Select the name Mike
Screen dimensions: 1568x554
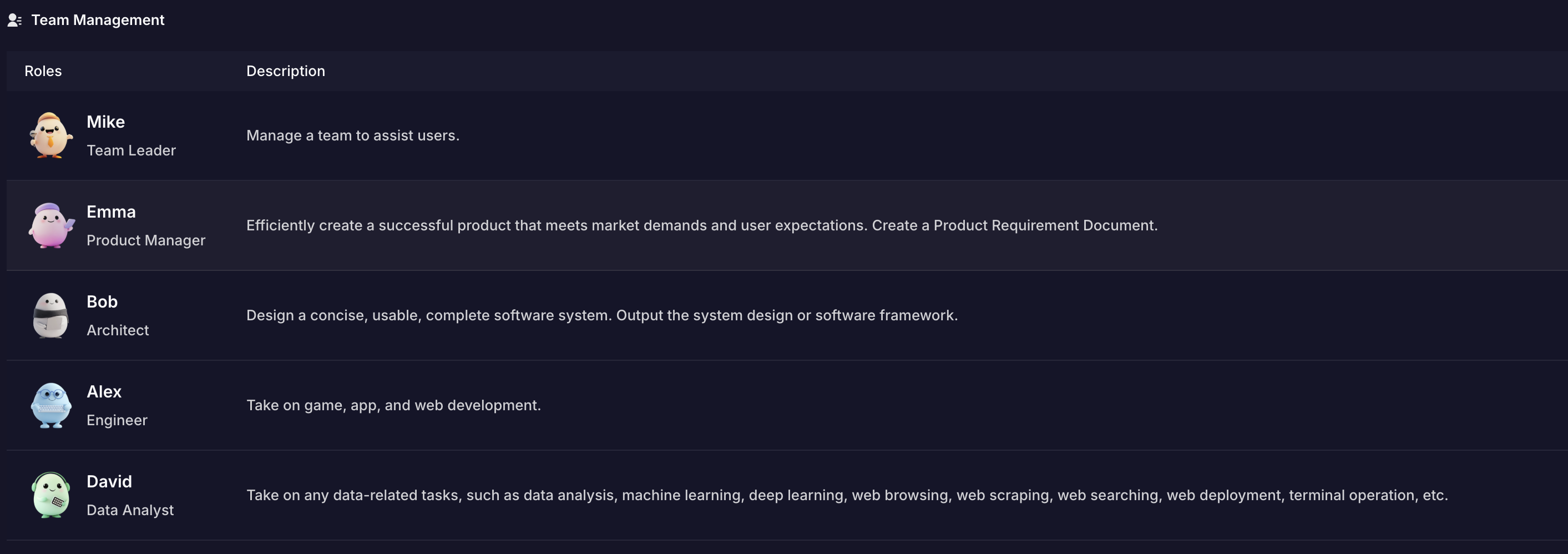[x=105, y=122]
